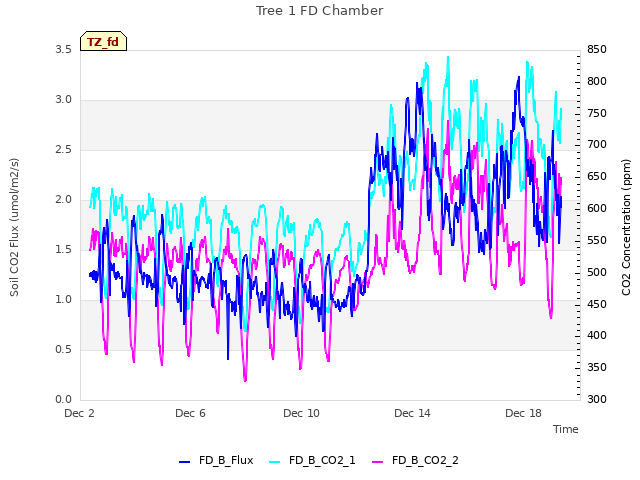Click the 450 right axis tick label
Viewport: 640px width, 480px height.
(x=597, y=304)
